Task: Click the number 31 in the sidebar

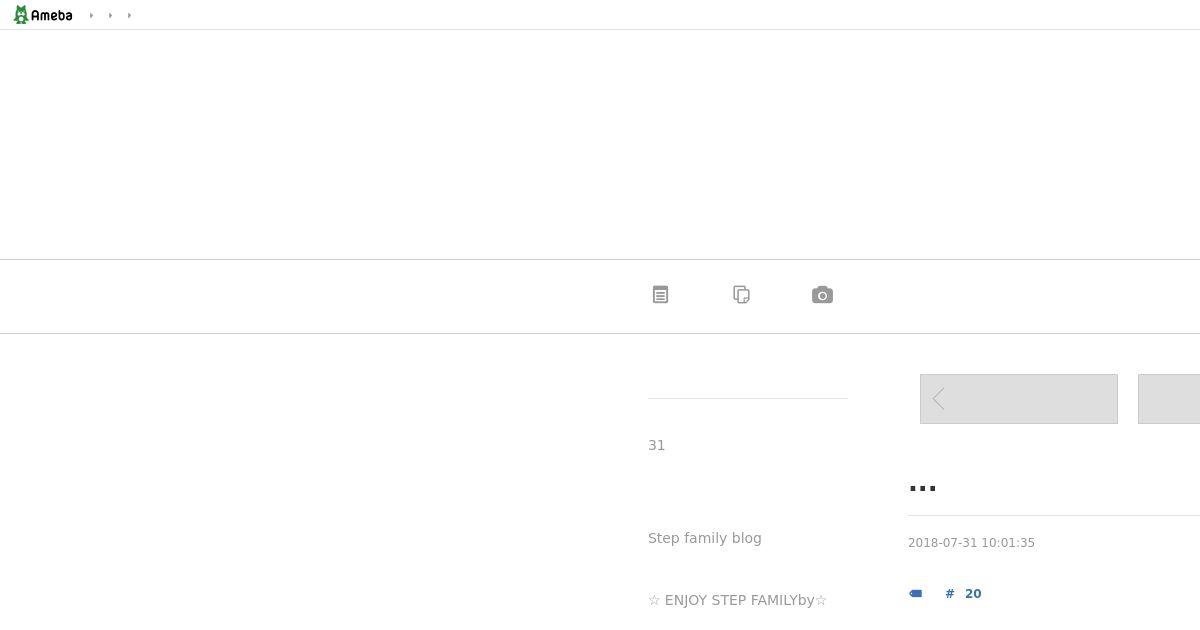Action: (x=656, y=445)
